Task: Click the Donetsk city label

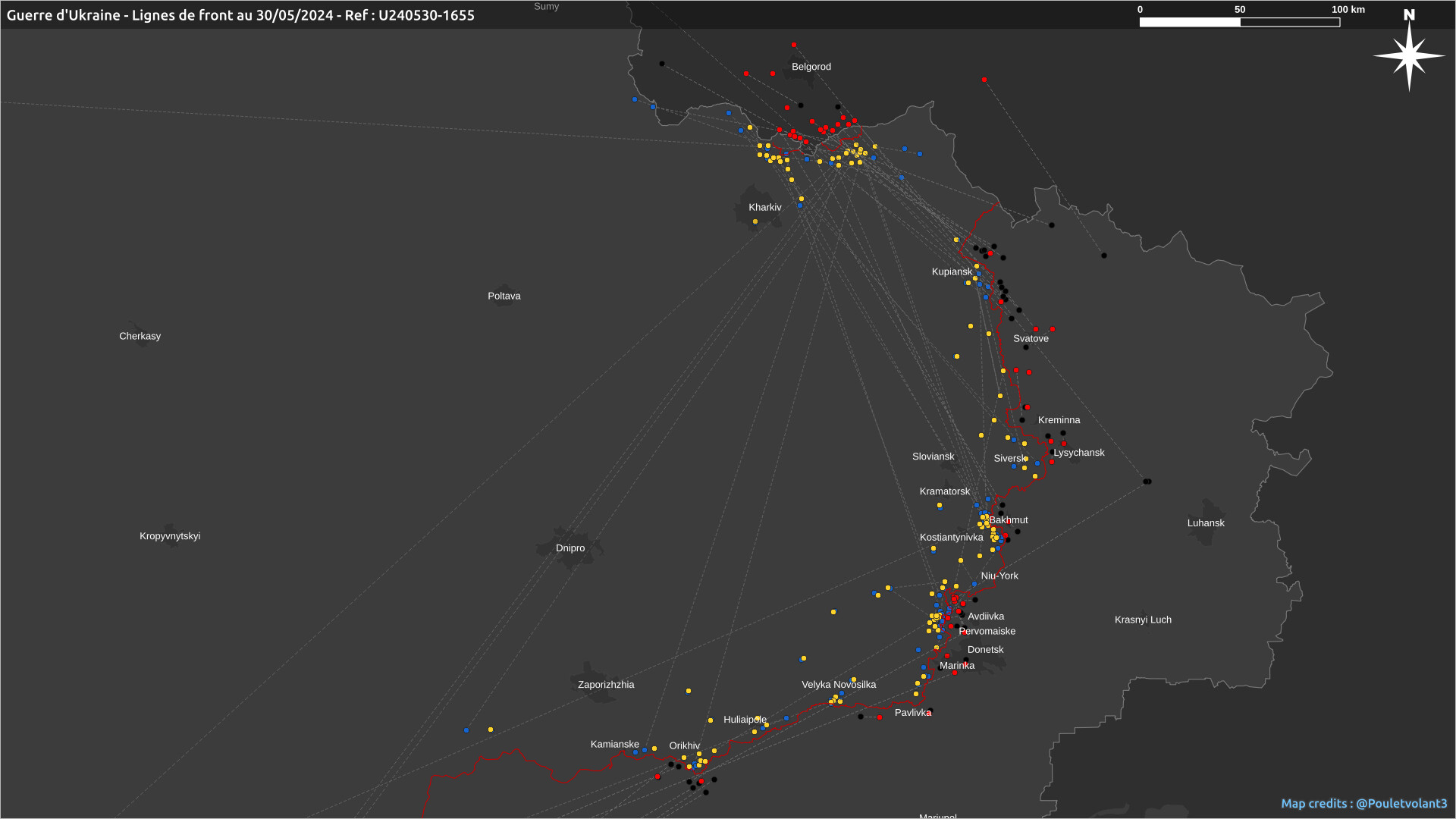Action: 985,649
